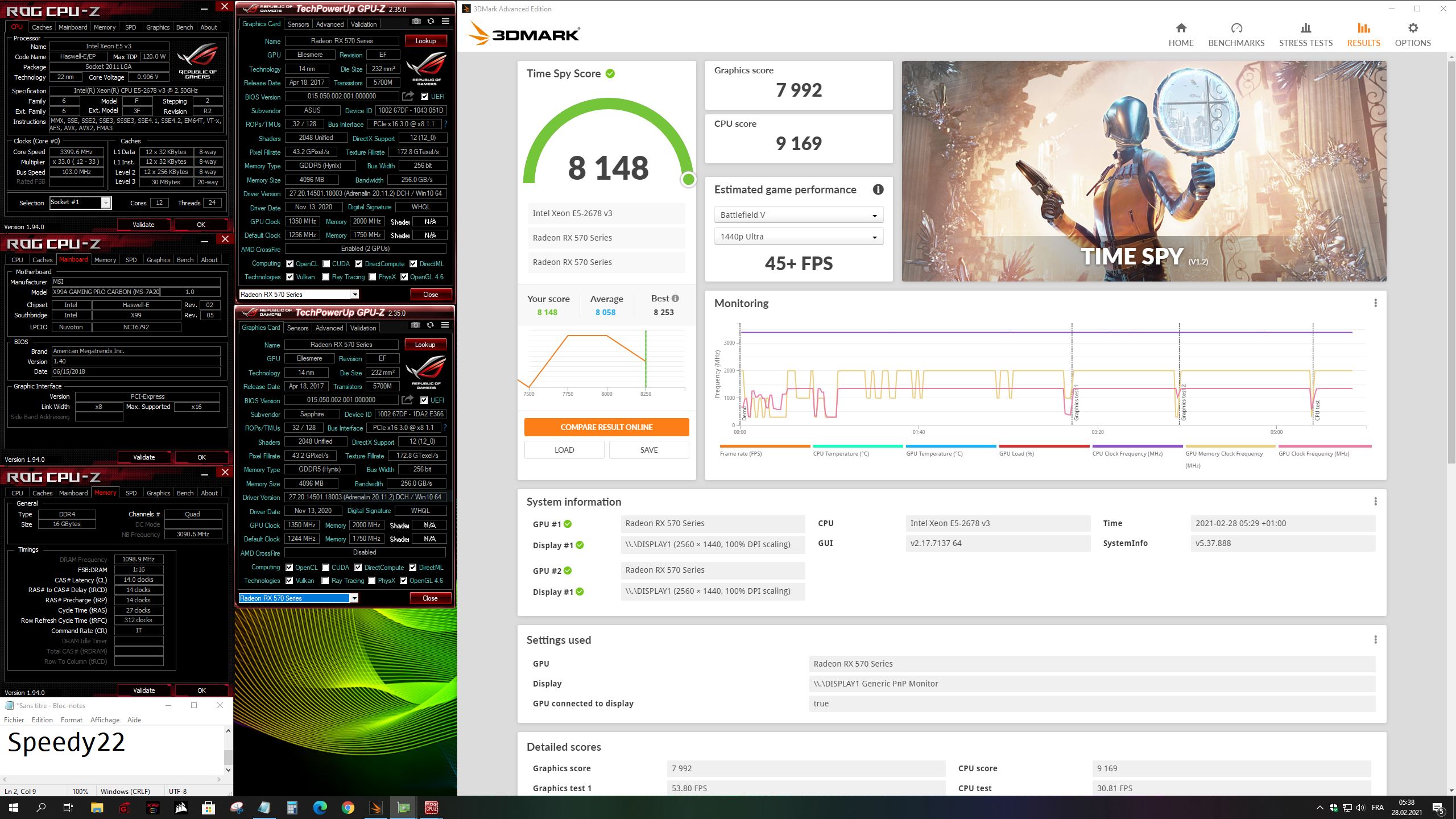The width and height of the screenshot is (1456, 819).
Task: Click COMPARE RESULT ONLINE button
Action: coord(606,427)
